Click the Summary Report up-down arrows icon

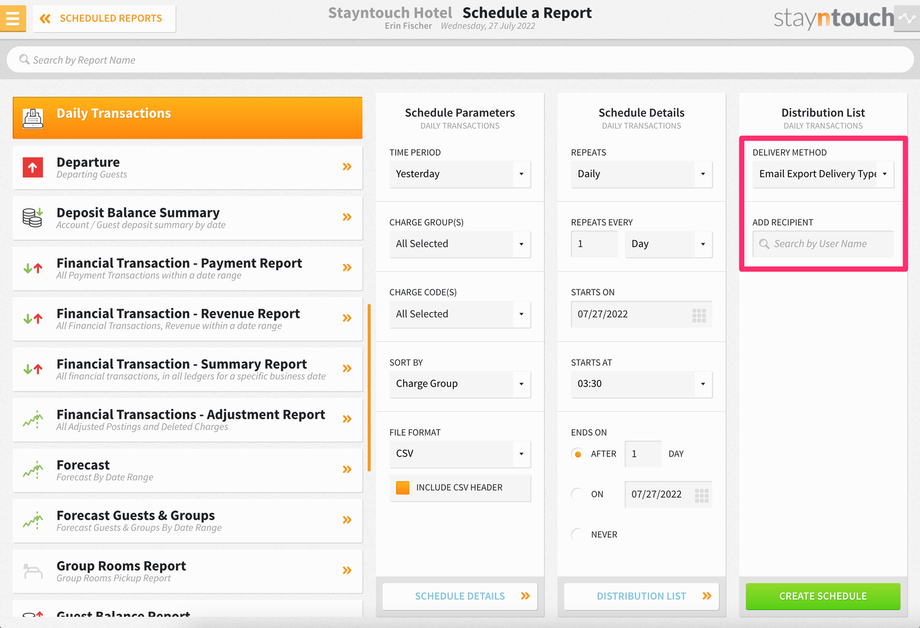[x=33, y=370]
